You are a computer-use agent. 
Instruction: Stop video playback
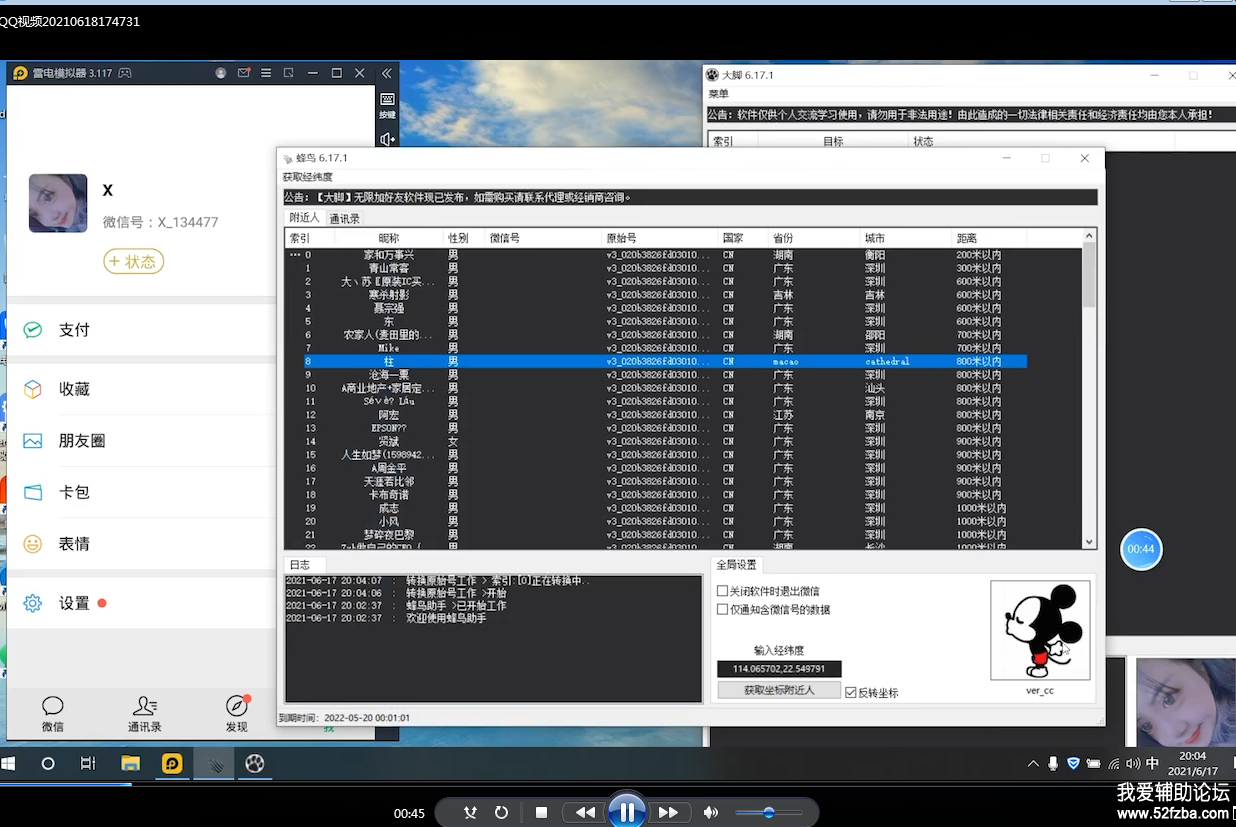pyautogui.click(x=541, y=813)
